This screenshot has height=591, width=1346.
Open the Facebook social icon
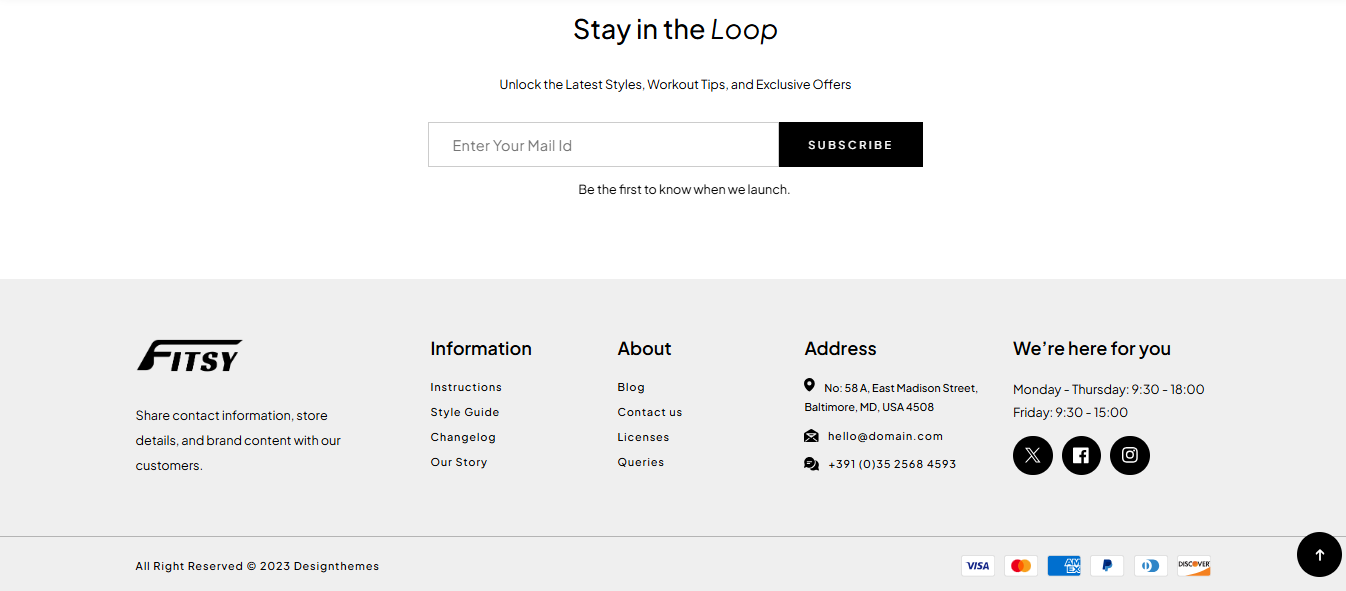(x=1081, y=455)
